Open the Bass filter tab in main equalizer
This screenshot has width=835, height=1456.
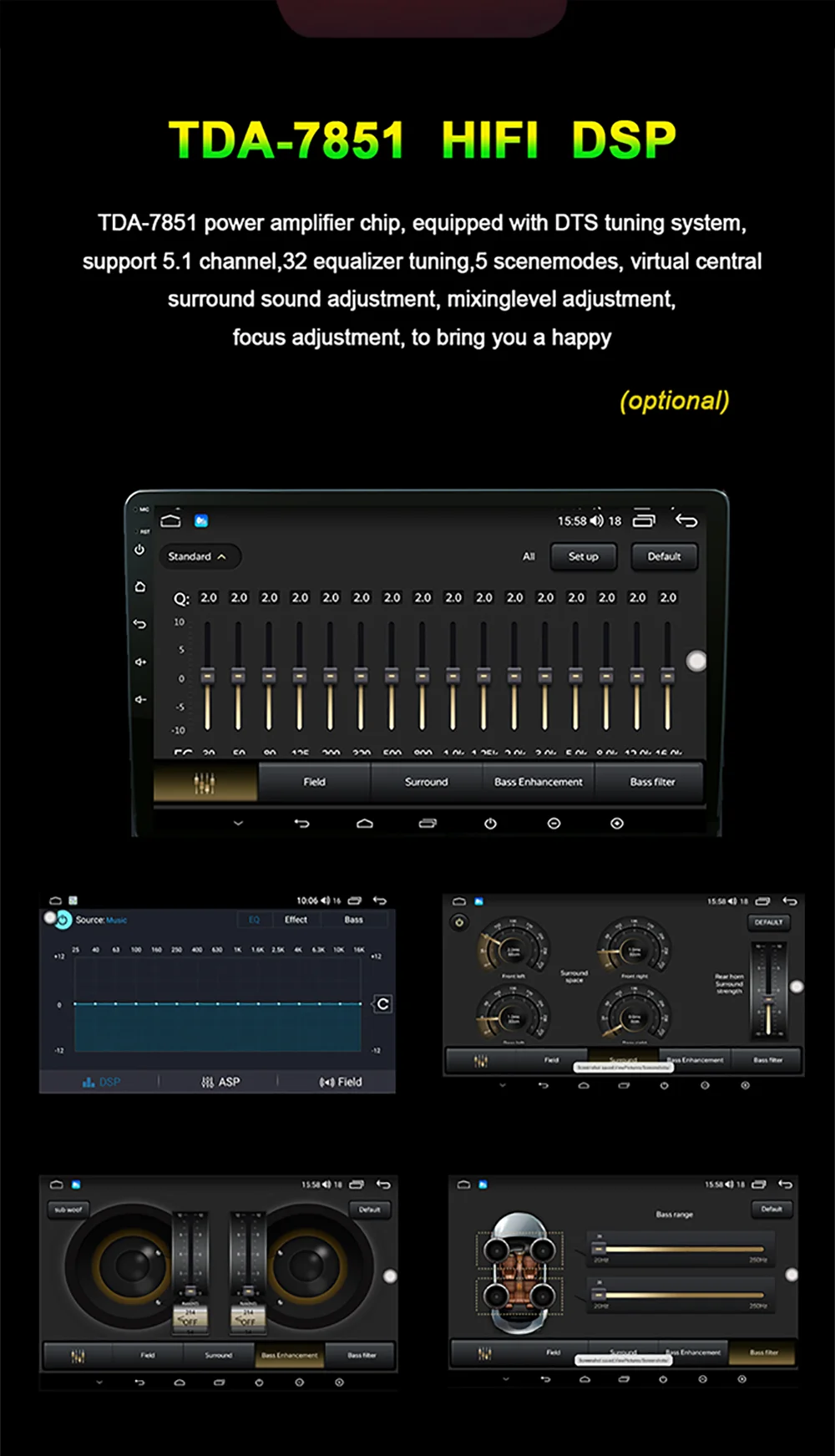point(651,782)
